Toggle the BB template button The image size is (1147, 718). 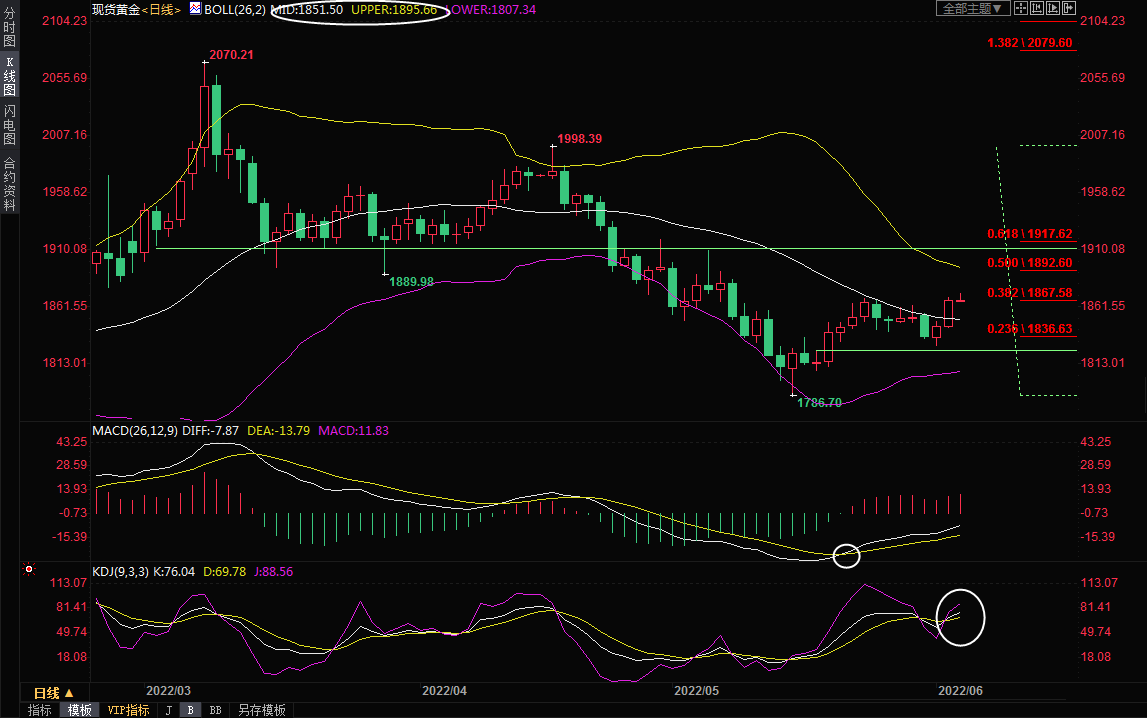[214, 710]
